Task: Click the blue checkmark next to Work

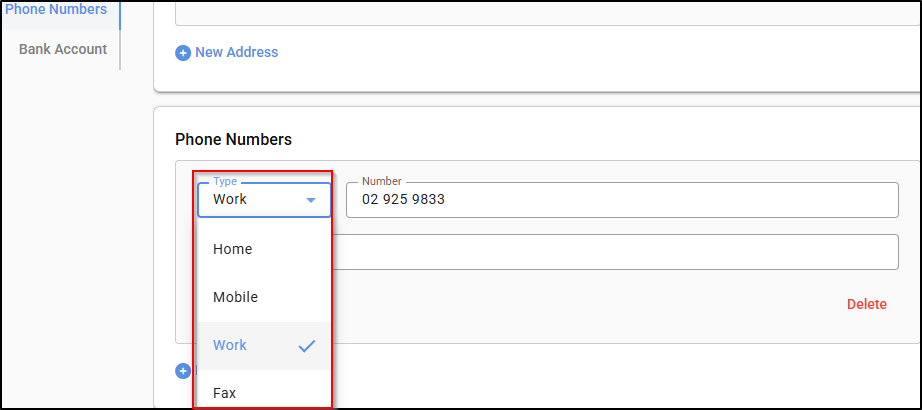Action: click(307, 346)
